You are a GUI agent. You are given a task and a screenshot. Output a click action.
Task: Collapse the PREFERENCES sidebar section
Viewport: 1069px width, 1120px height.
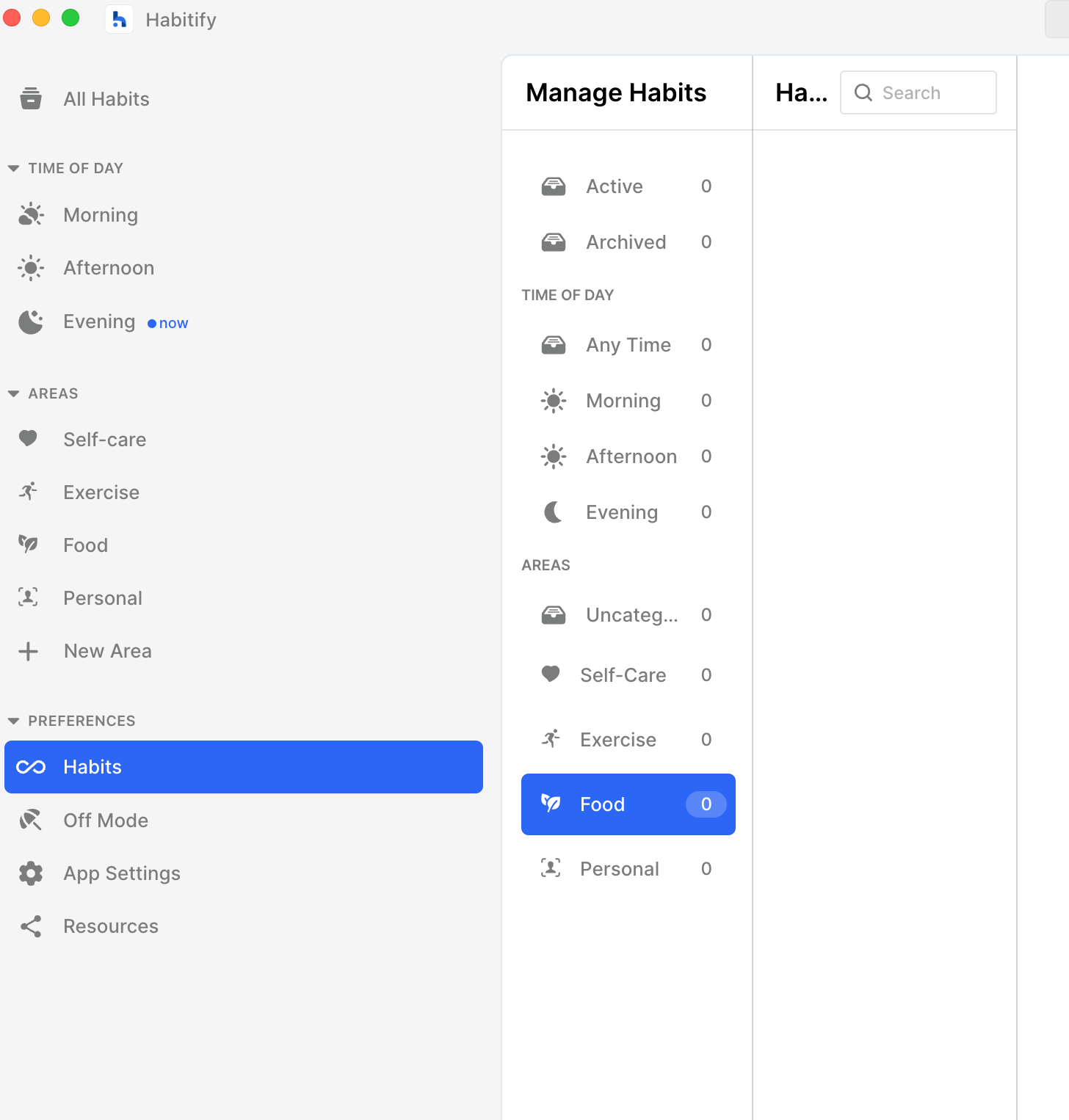coord(13,721)
